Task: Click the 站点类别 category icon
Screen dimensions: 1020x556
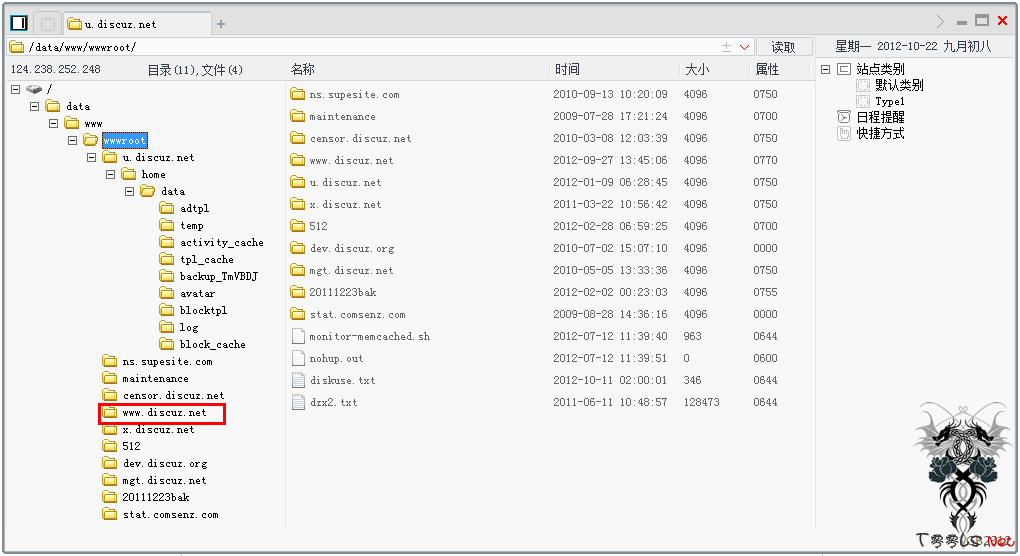Action: (x=844, y=69)
